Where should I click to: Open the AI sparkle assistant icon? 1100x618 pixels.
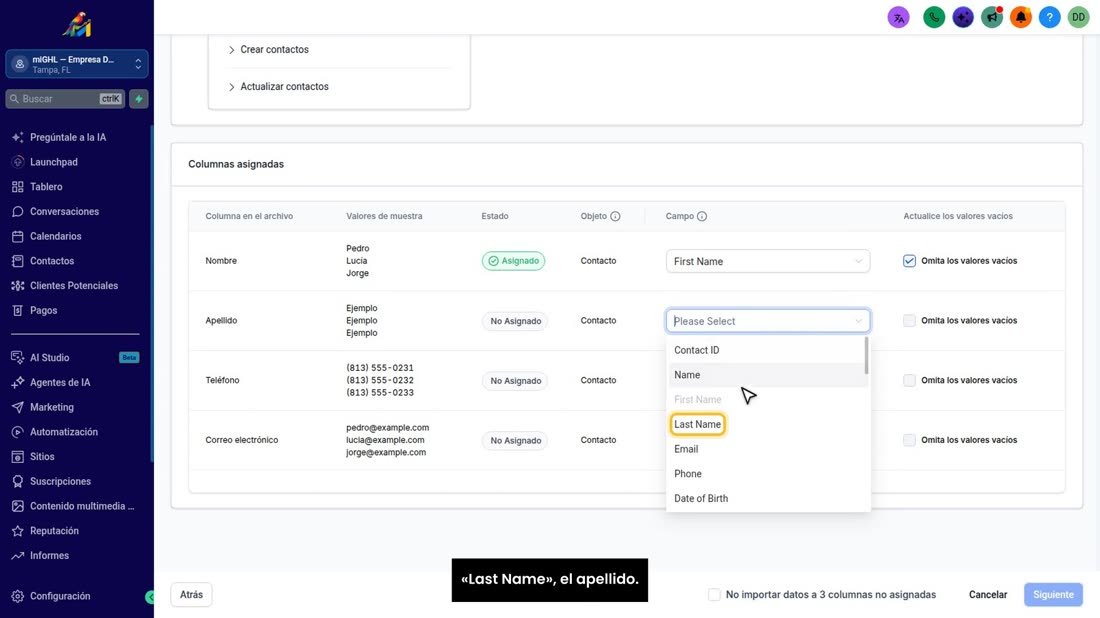click(x=963, y=18)
